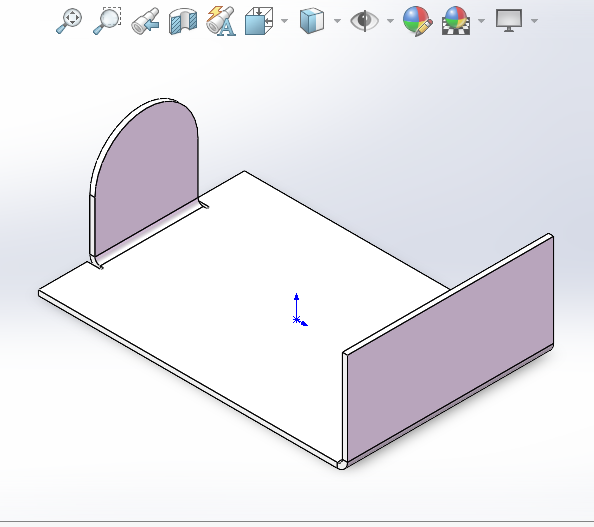Select the Zoom to Area tool

(x=107, y=21)
